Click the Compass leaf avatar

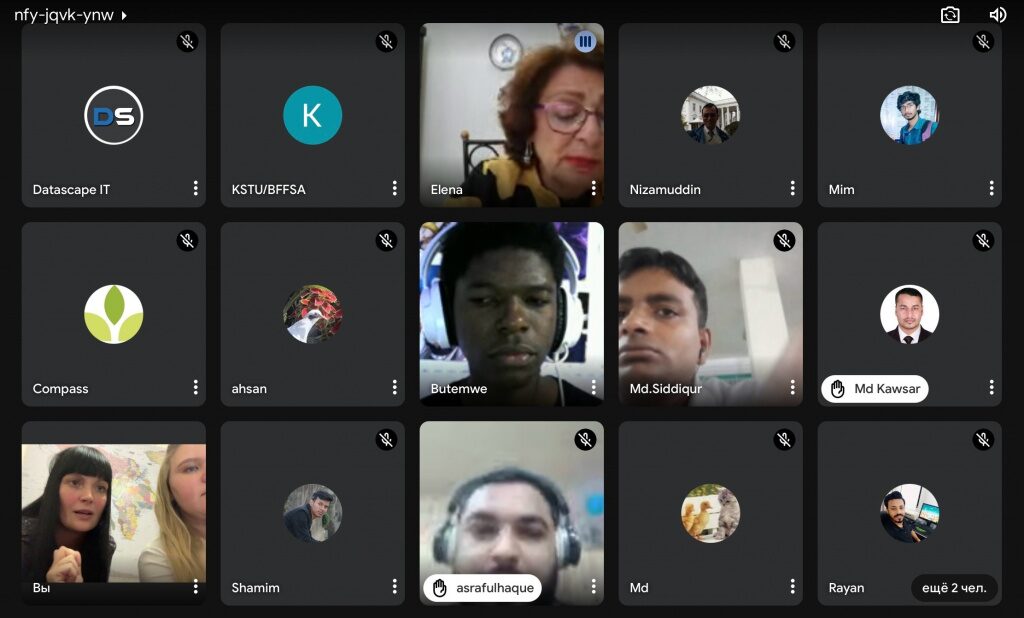coord(114,314)
